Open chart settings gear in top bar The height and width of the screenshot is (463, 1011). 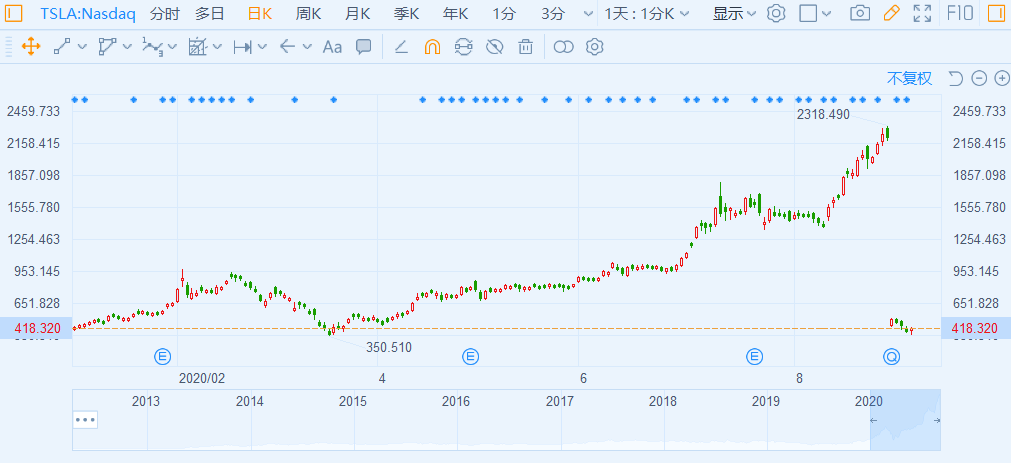(x=776, y=13)
